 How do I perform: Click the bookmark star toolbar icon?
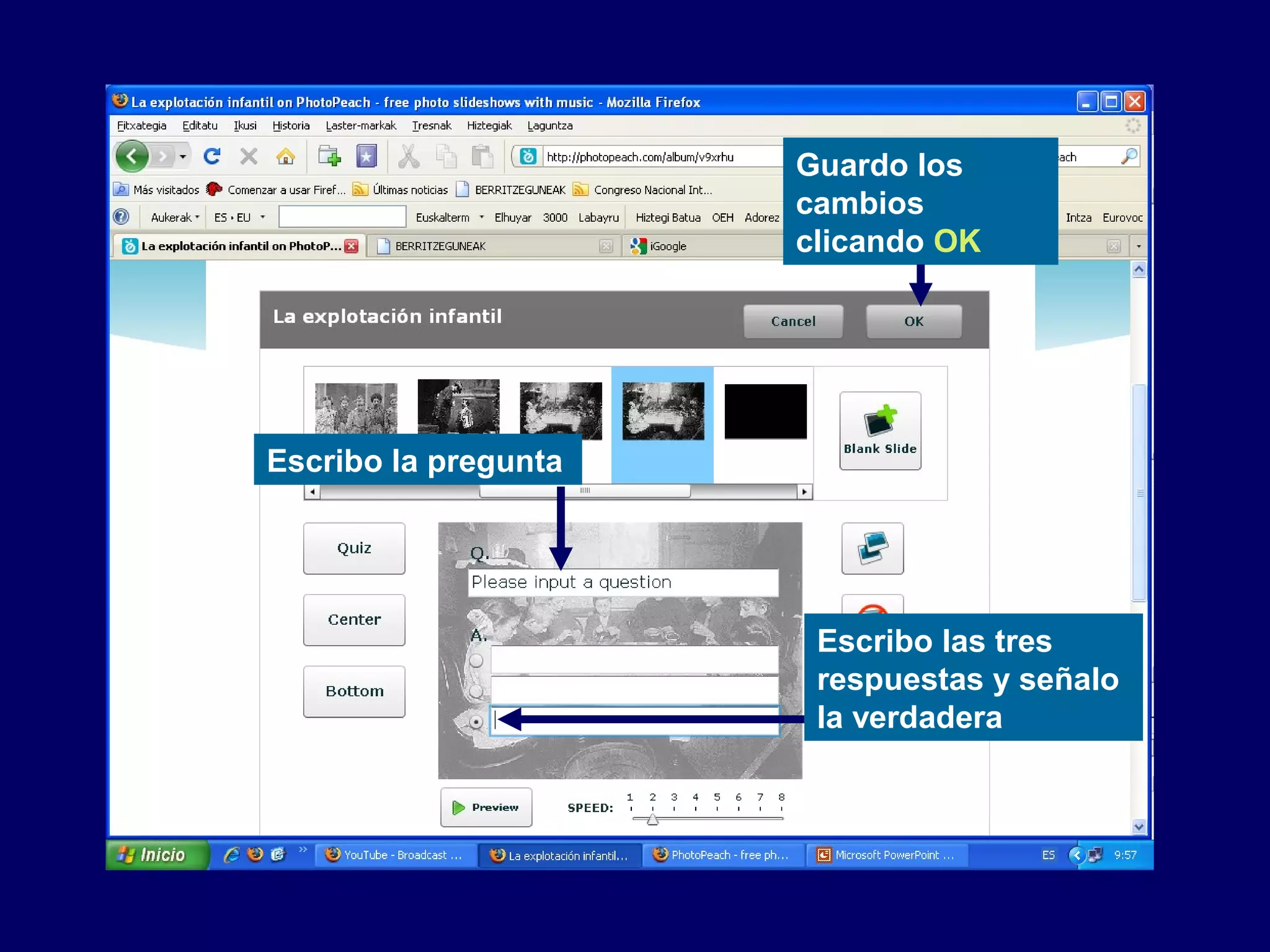coord(366,156)
